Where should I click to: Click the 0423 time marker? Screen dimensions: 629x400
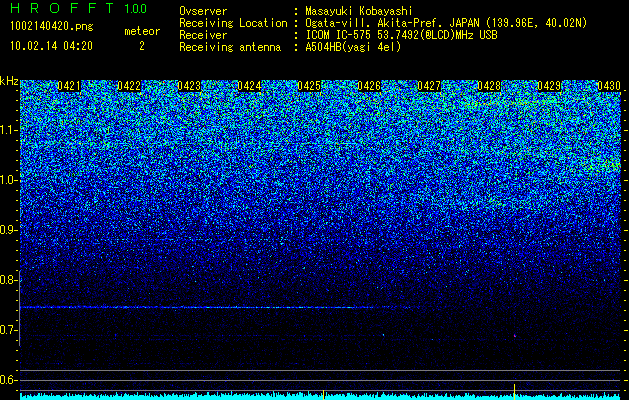coord(189,86)
